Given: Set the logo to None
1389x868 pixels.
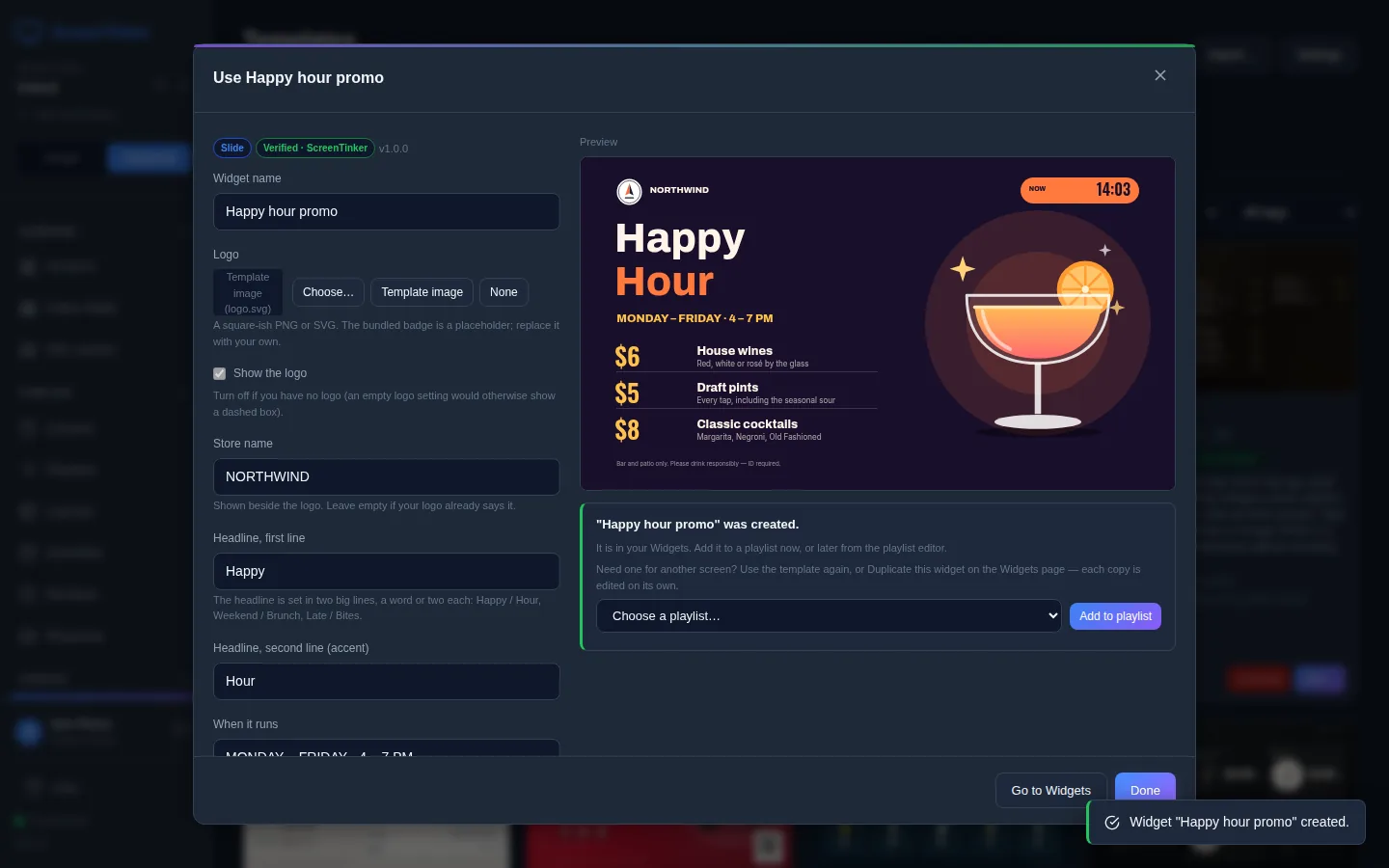Looking at the screenshot, I should (504, 292).
